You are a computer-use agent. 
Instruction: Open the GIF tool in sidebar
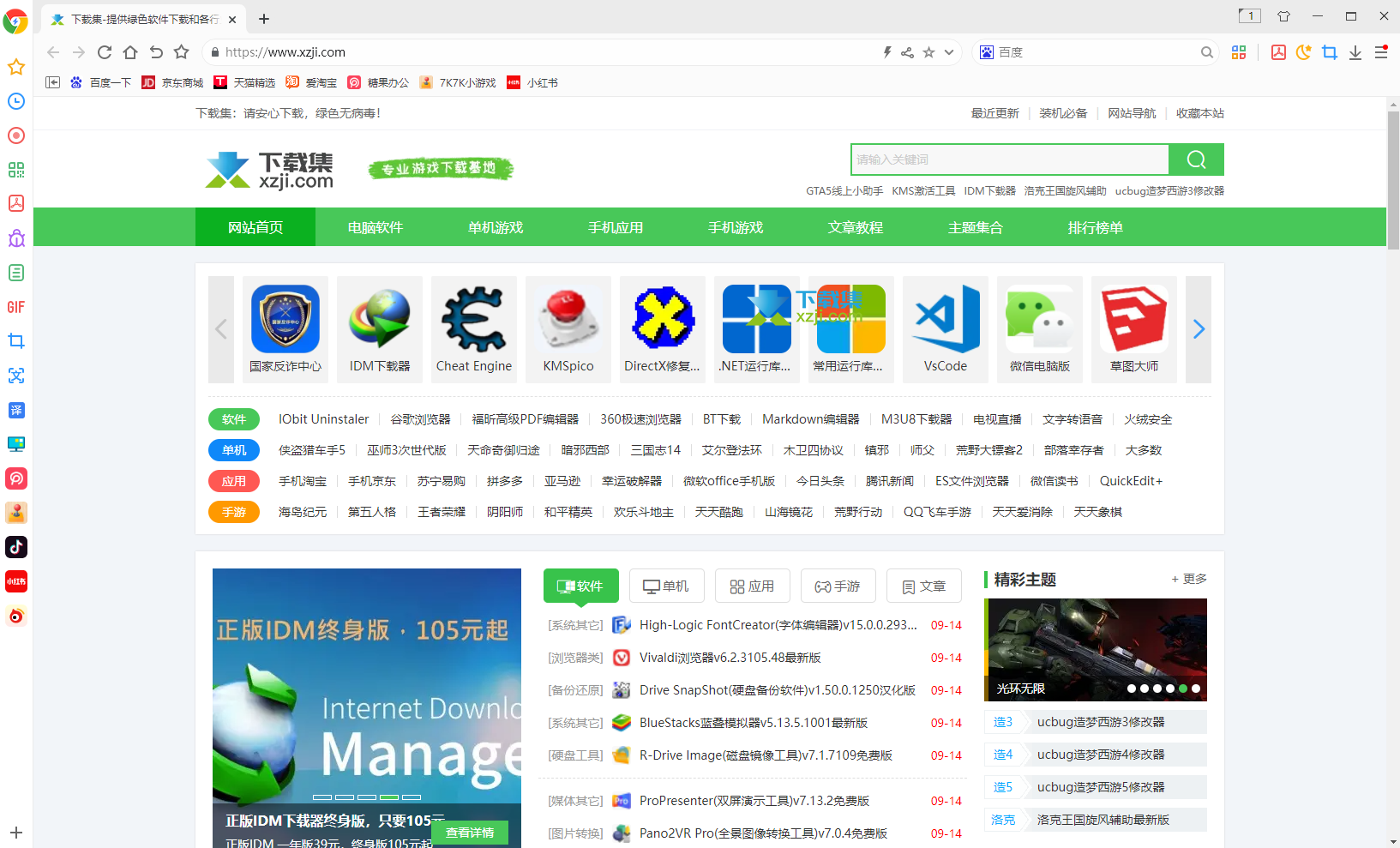pyautogui.click(x=16, y=307)
